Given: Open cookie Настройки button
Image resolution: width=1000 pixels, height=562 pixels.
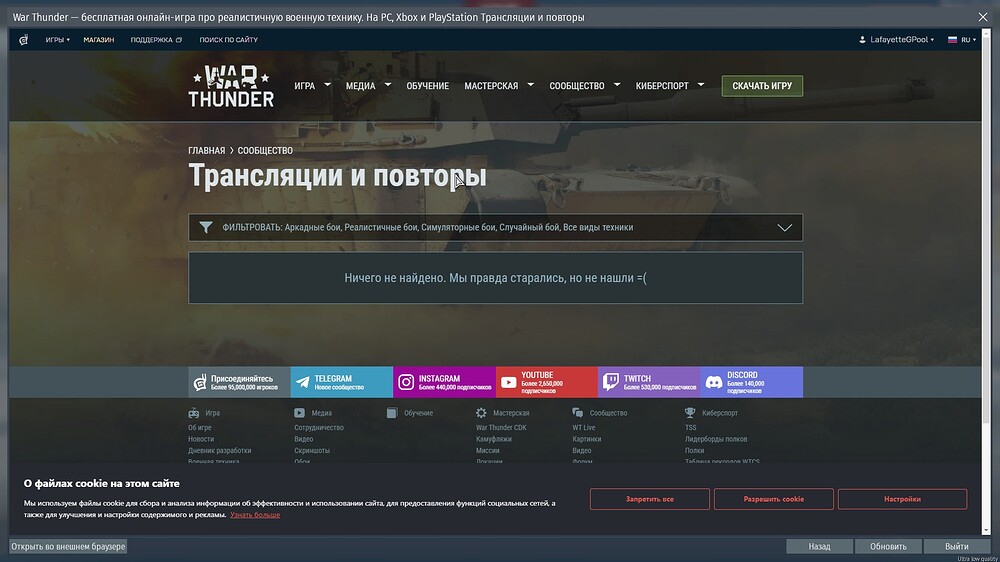Looking at the screenshot, I should coord(902,499).
